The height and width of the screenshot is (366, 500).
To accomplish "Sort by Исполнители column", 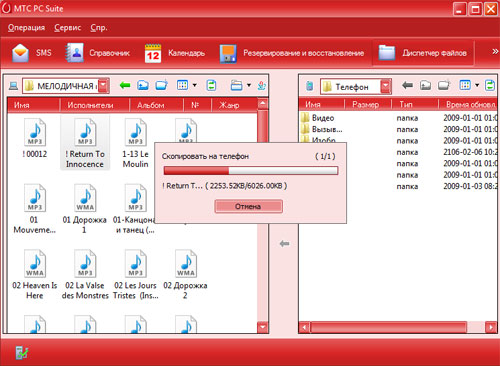I will pyautogui.click(x=94, y=105).
